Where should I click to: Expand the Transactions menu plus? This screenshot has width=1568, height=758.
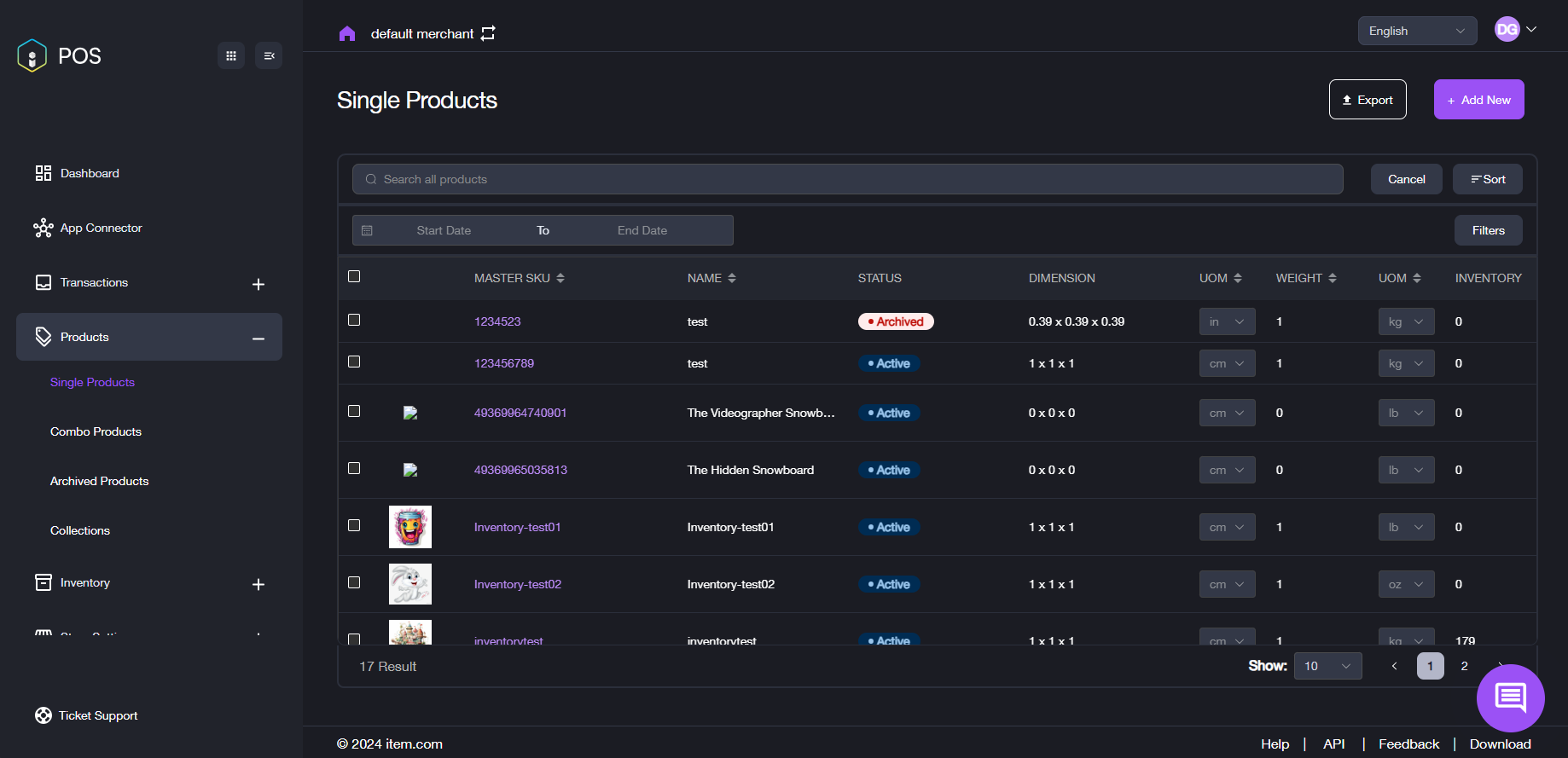pos(258,284)
